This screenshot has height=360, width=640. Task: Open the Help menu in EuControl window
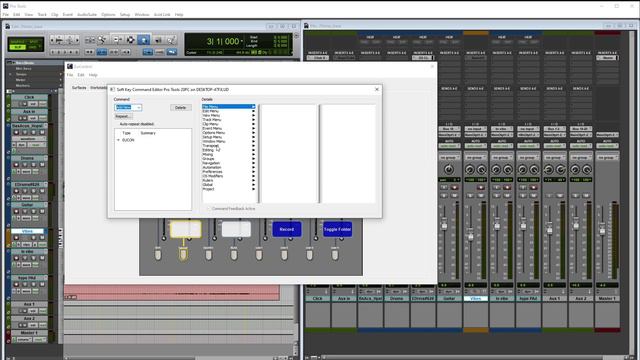point(93,75)
